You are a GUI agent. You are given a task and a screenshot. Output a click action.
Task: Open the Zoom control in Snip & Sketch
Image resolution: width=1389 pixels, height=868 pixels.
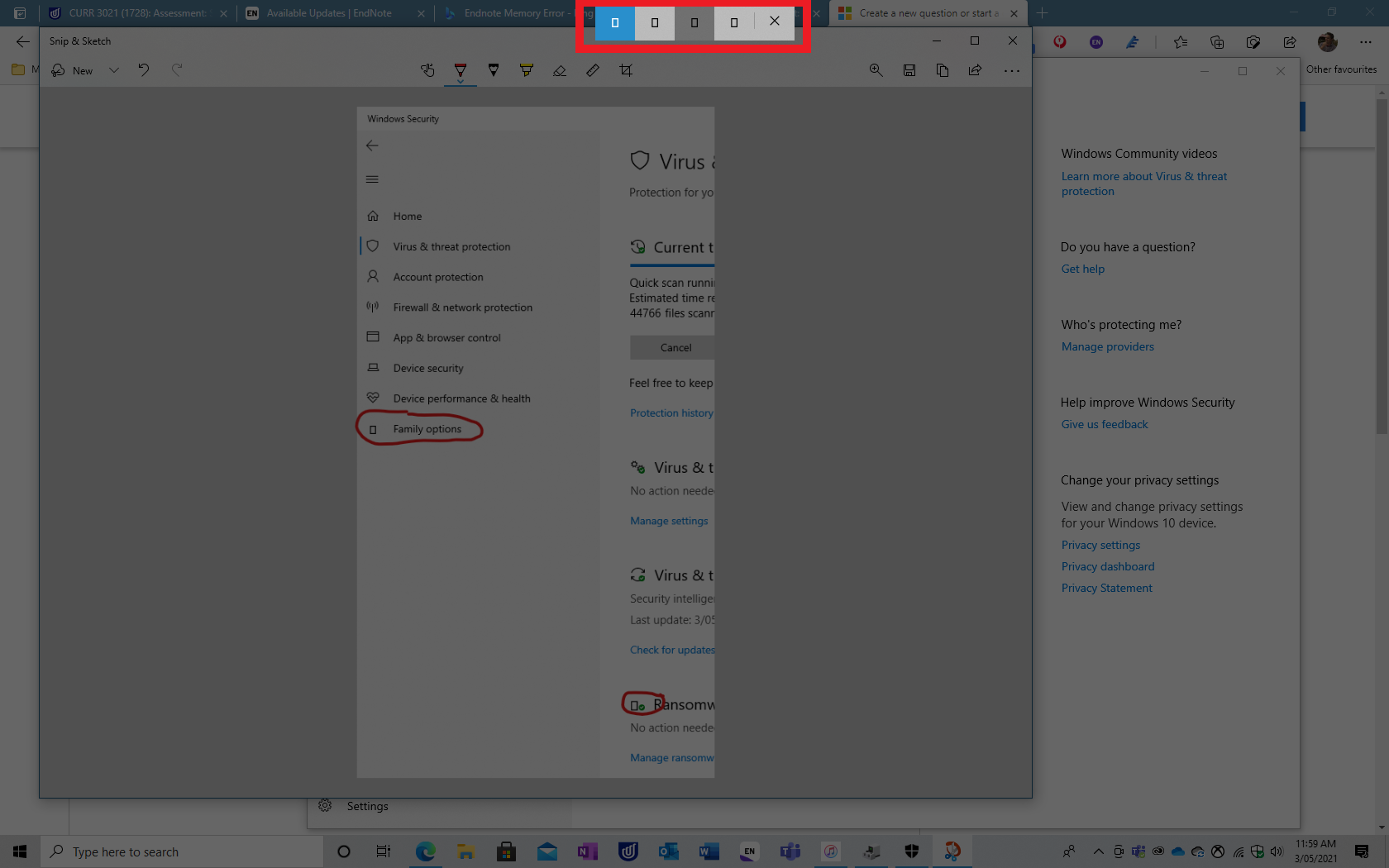[x=876, y=70]
